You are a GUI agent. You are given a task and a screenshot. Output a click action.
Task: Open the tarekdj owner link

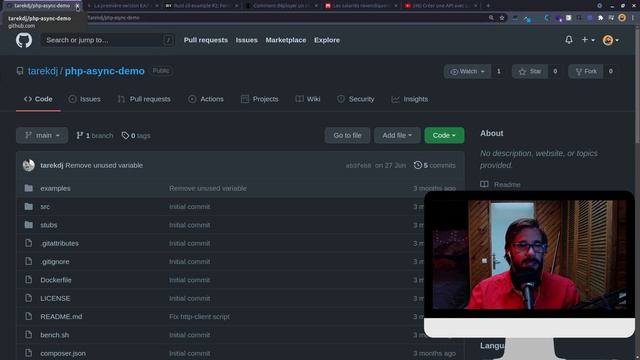pos(43,71)
